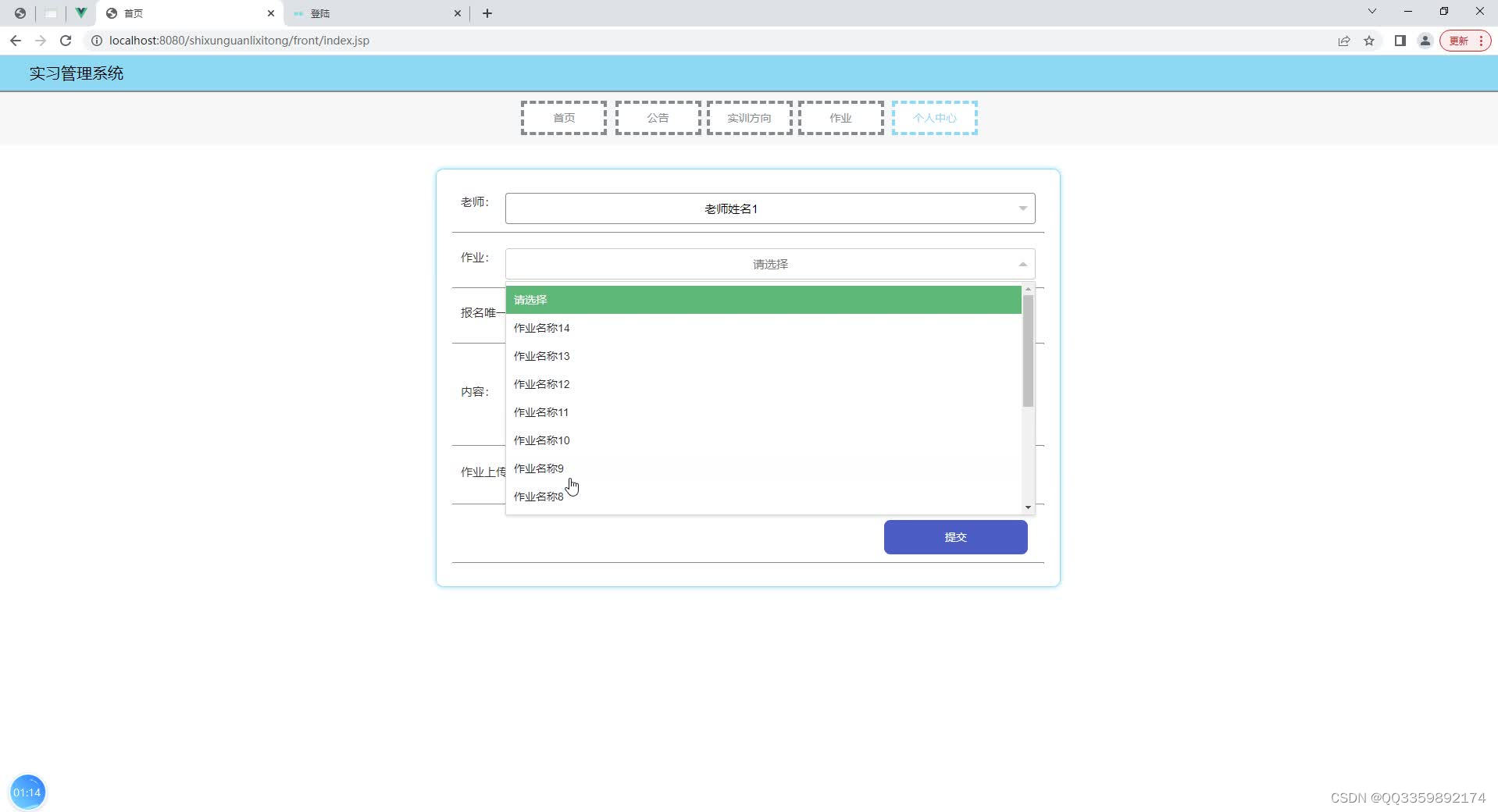Open the browser profile avatar icon
Image resolution: width=1498 pixels, height=812 pixels.
click(1425, 41)
